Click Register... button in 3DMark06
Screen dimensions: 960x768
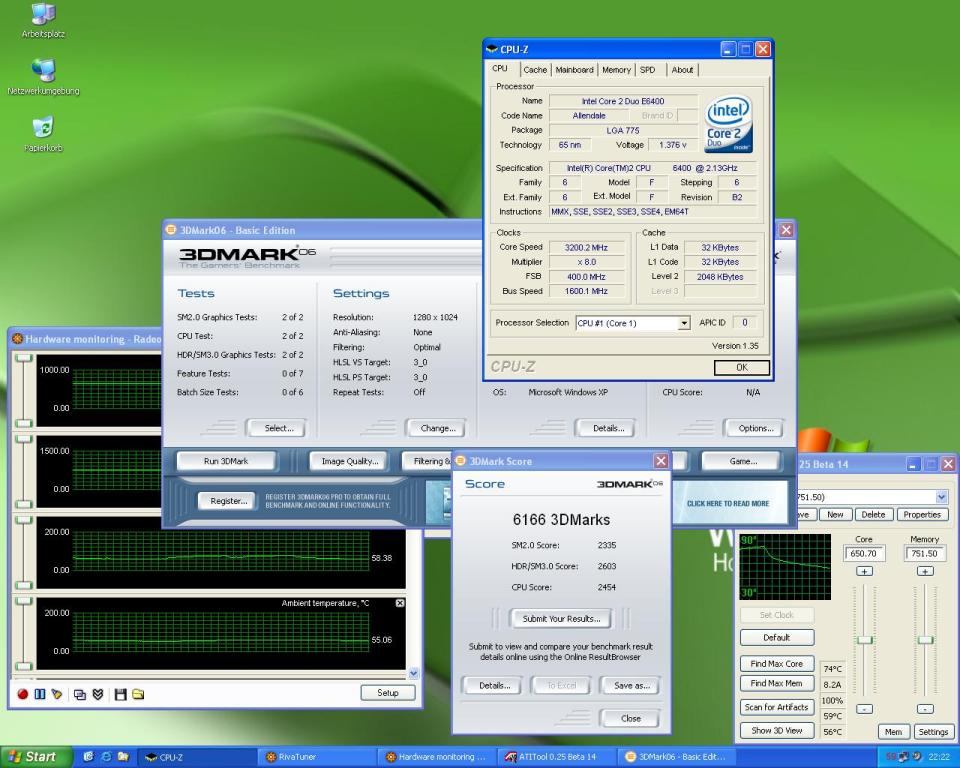click(x=228, y=501)
